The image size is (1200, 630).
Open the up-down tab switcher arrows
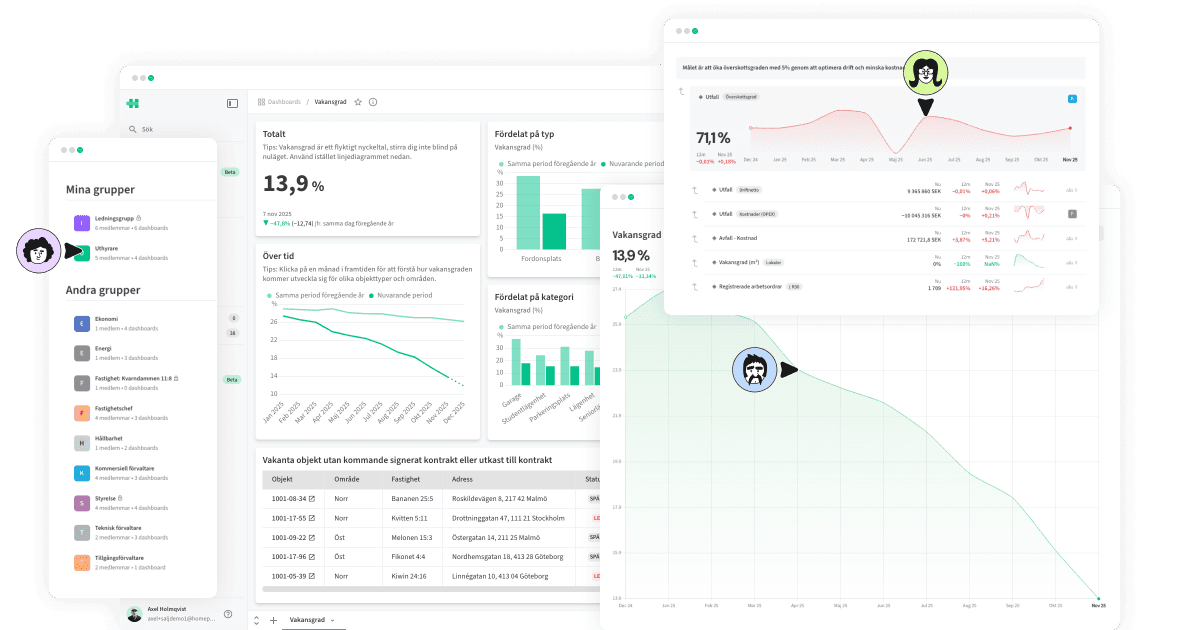pyautogui.click(x=257, y=620)
